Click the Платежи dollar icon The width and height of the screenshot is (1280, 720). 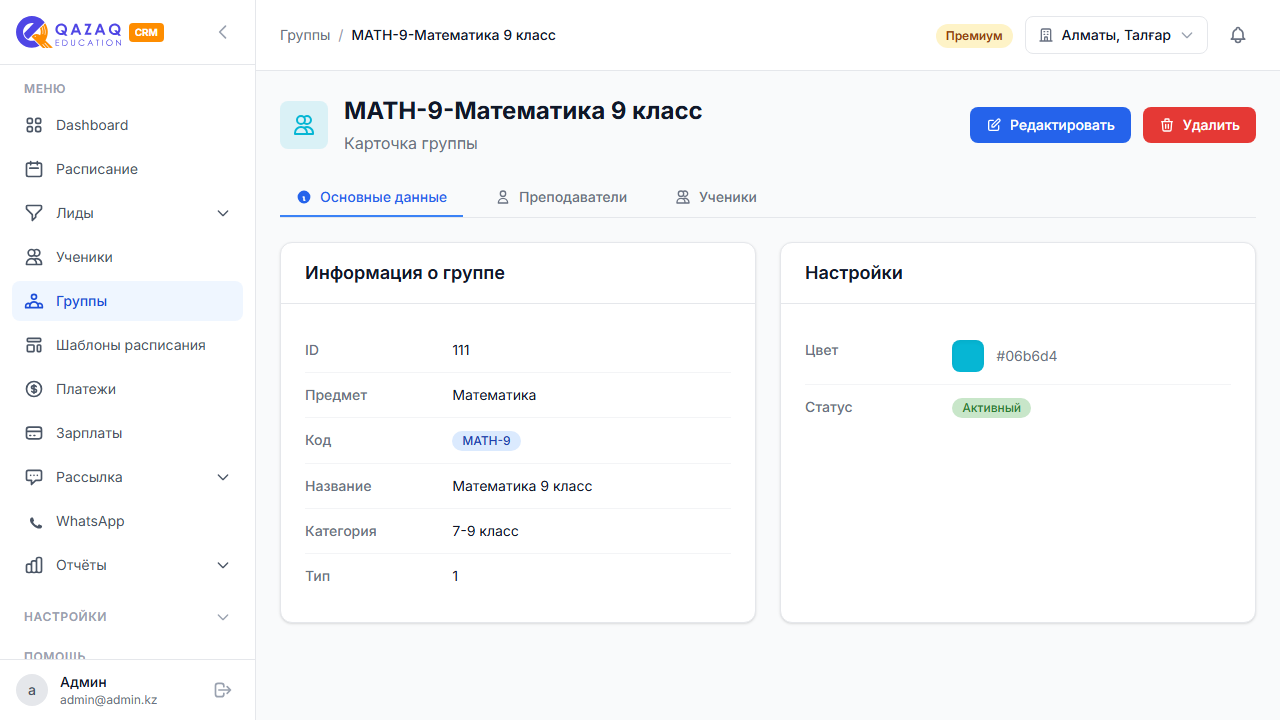(x=34, y=389)
